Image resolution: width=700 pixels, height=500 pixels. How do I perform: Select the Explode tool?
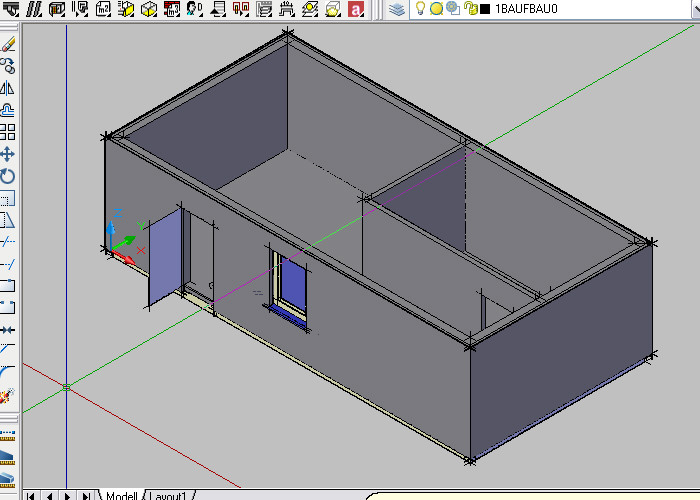(x=8, y=395)
